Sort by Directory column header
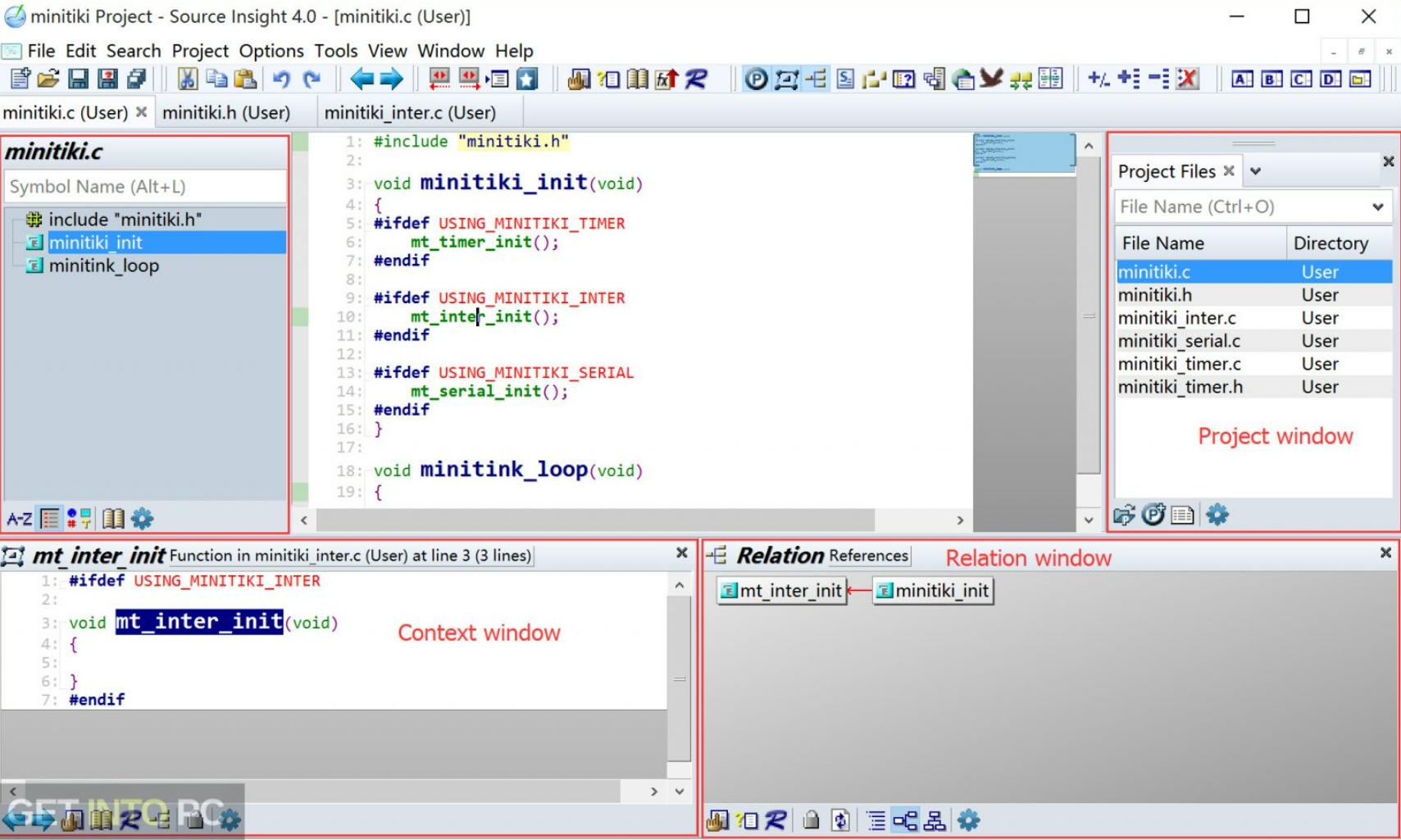Screen dimensions: 1401x840 (1340, 243)
